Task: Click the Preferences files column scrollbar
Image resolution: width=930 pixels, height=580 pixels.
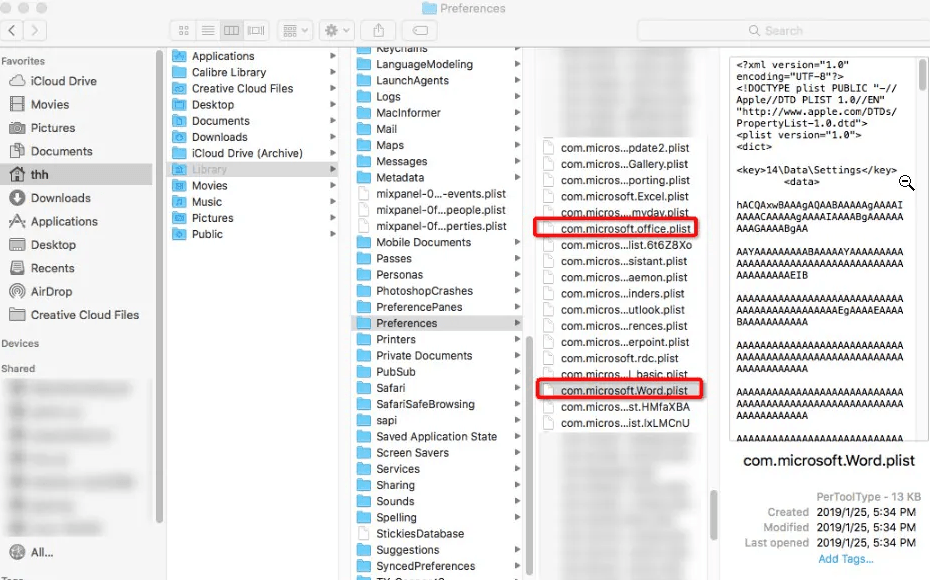Action: point(714,515)
